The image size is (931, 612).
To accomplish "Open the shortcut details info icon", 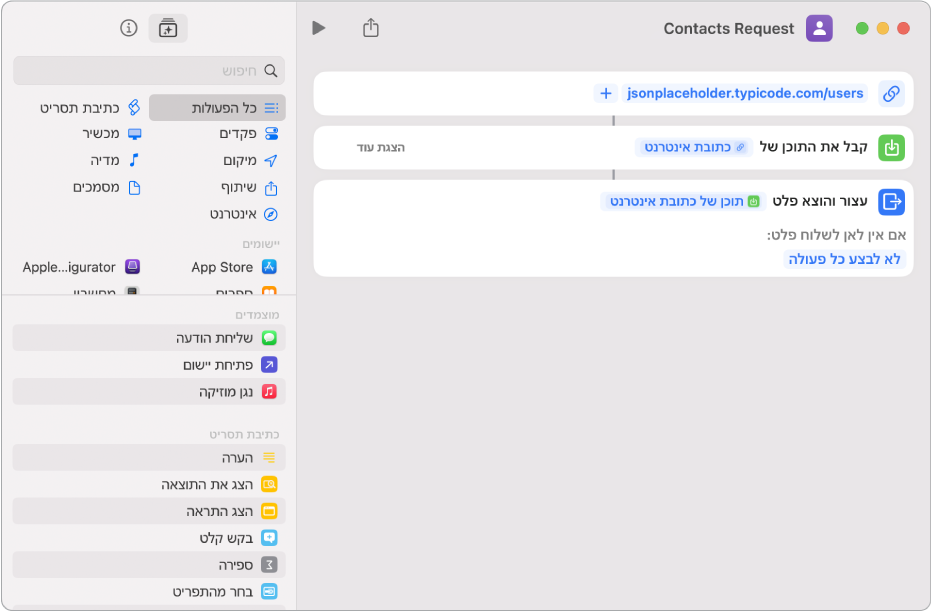I will click(128, 28).
